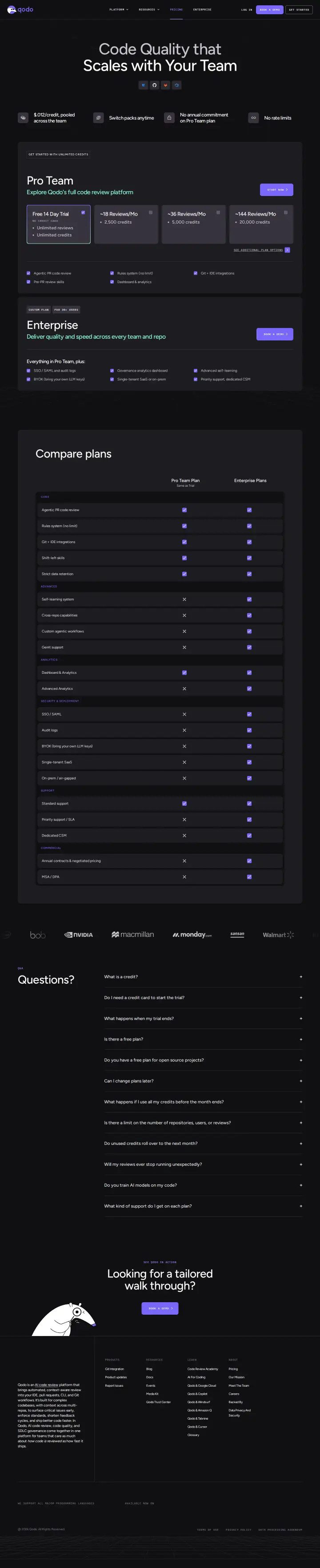Open Git Integration footer link
The width and height of the screenshot is (320, 1568).
114,1369
